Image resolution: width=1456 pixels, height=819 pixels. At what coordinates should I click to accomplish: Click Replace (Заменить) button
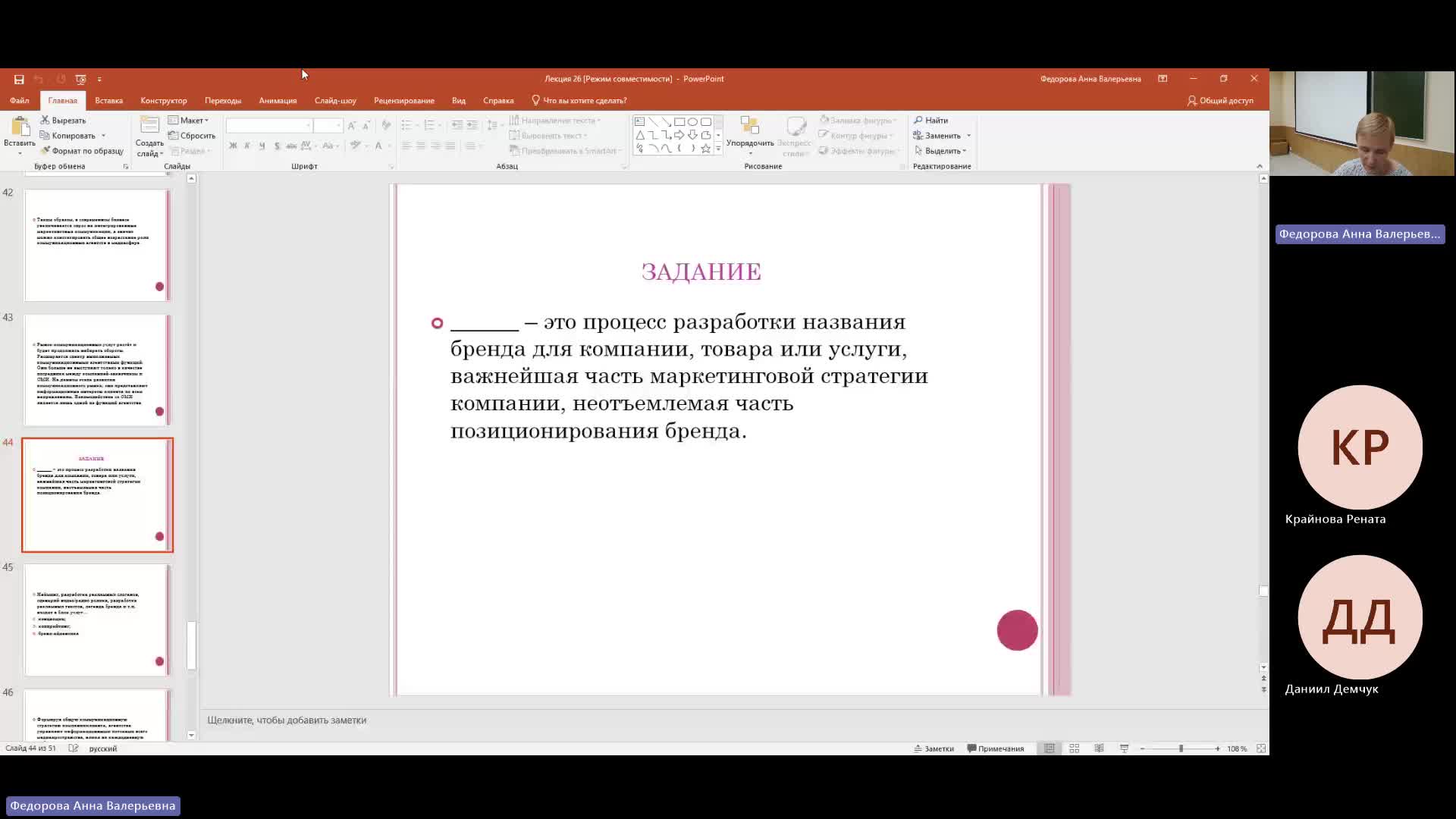pyautogui.click(x=937, y=136)
